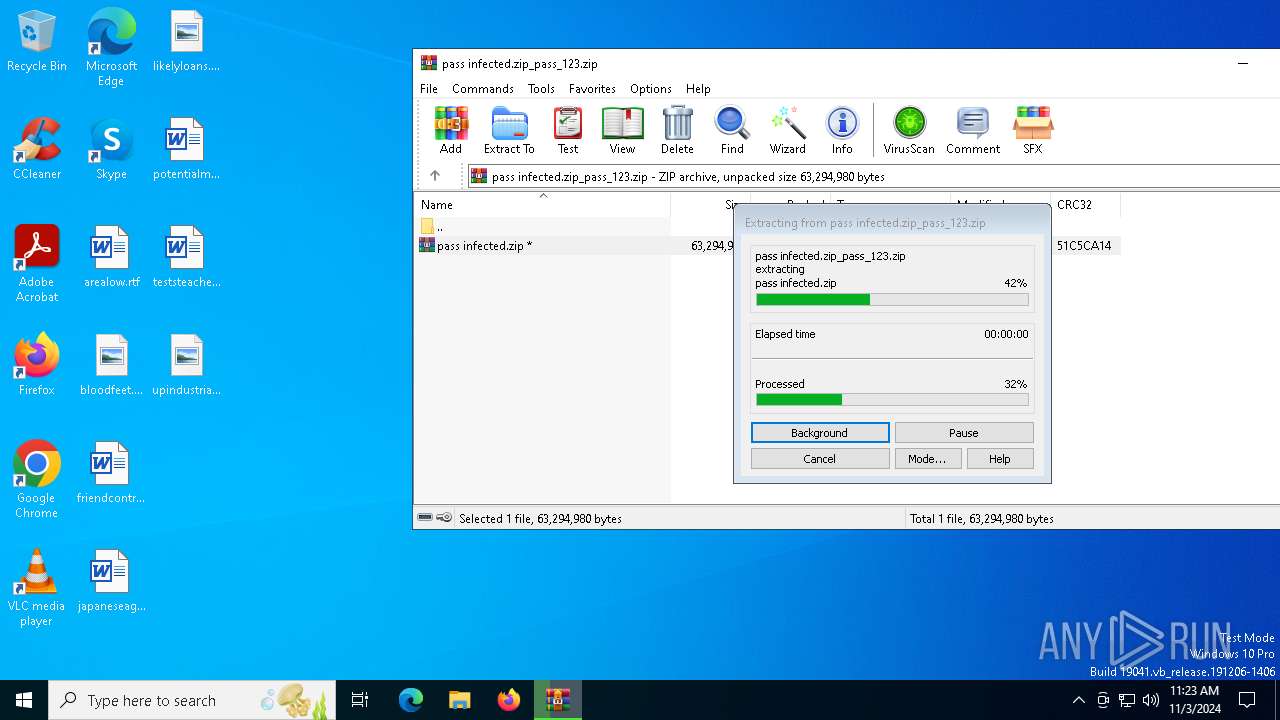Viewport: 1280px width, 720px height.
Task: Click 'Total 1 file, 63,294,980 bytes' status text
Action: coord(982,518)
